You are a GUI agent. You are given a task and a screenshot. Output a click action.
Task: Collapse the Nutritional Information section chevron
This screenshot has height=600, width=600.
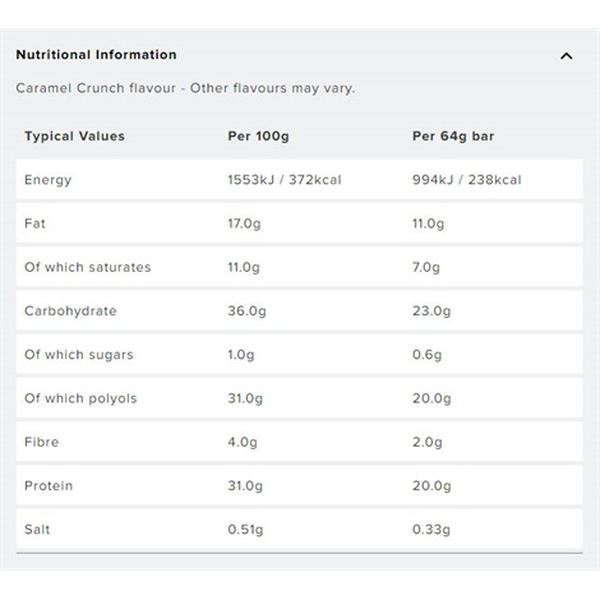point(566,56)
